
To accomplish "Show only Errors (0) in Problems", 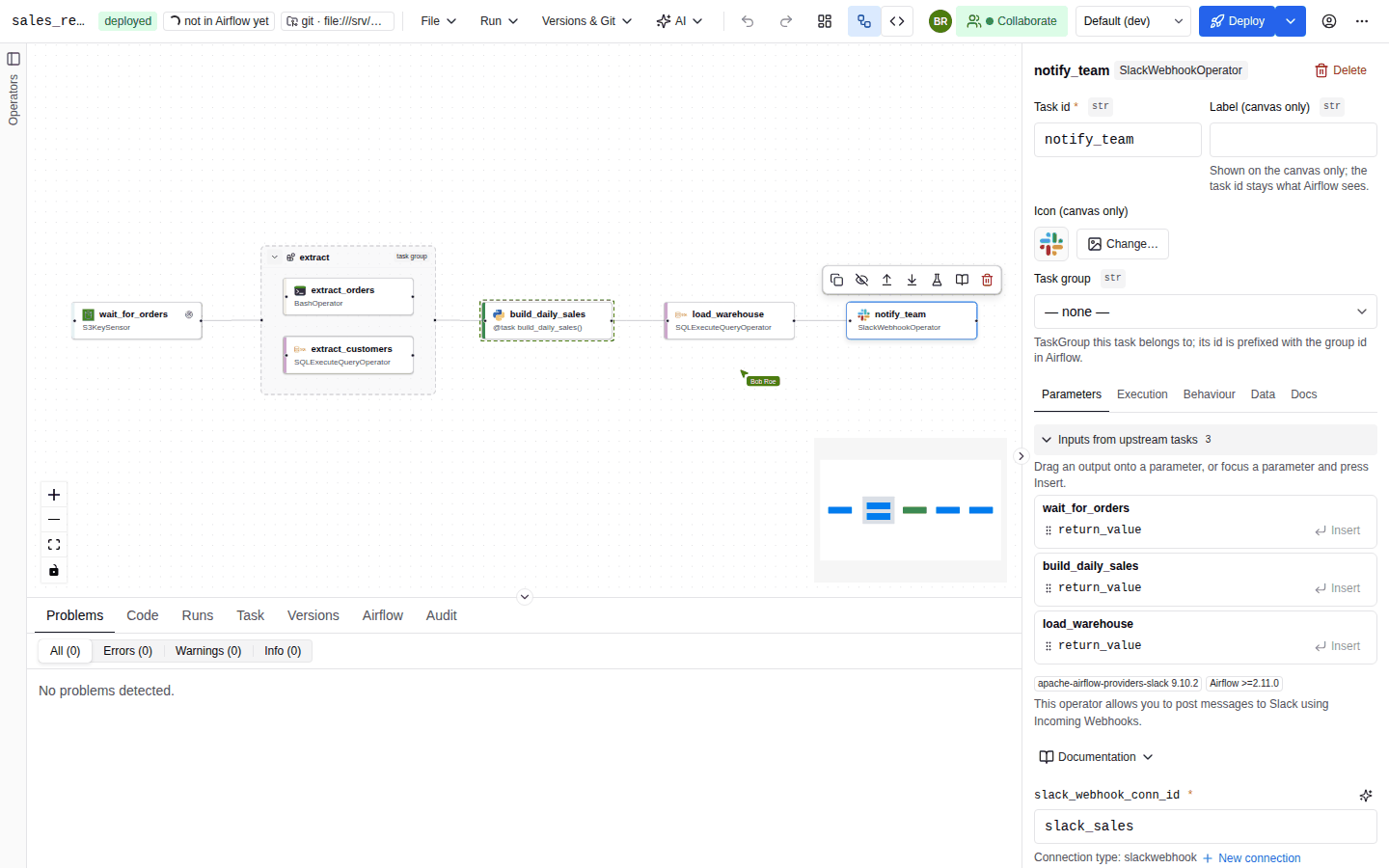I will [x=127, y=651].
